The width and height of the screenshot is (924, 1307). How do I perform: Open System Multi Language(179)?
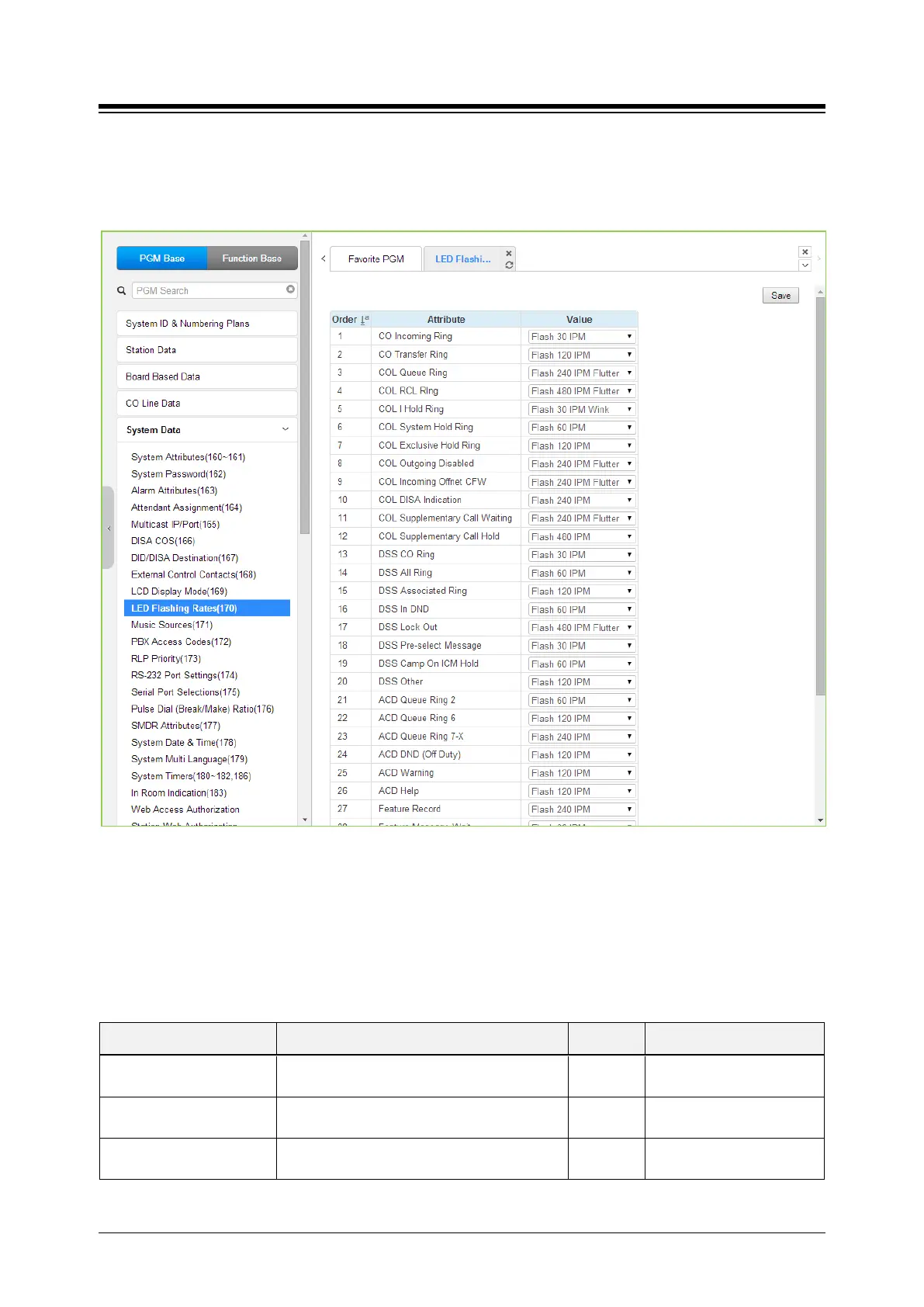click(189, 759)
